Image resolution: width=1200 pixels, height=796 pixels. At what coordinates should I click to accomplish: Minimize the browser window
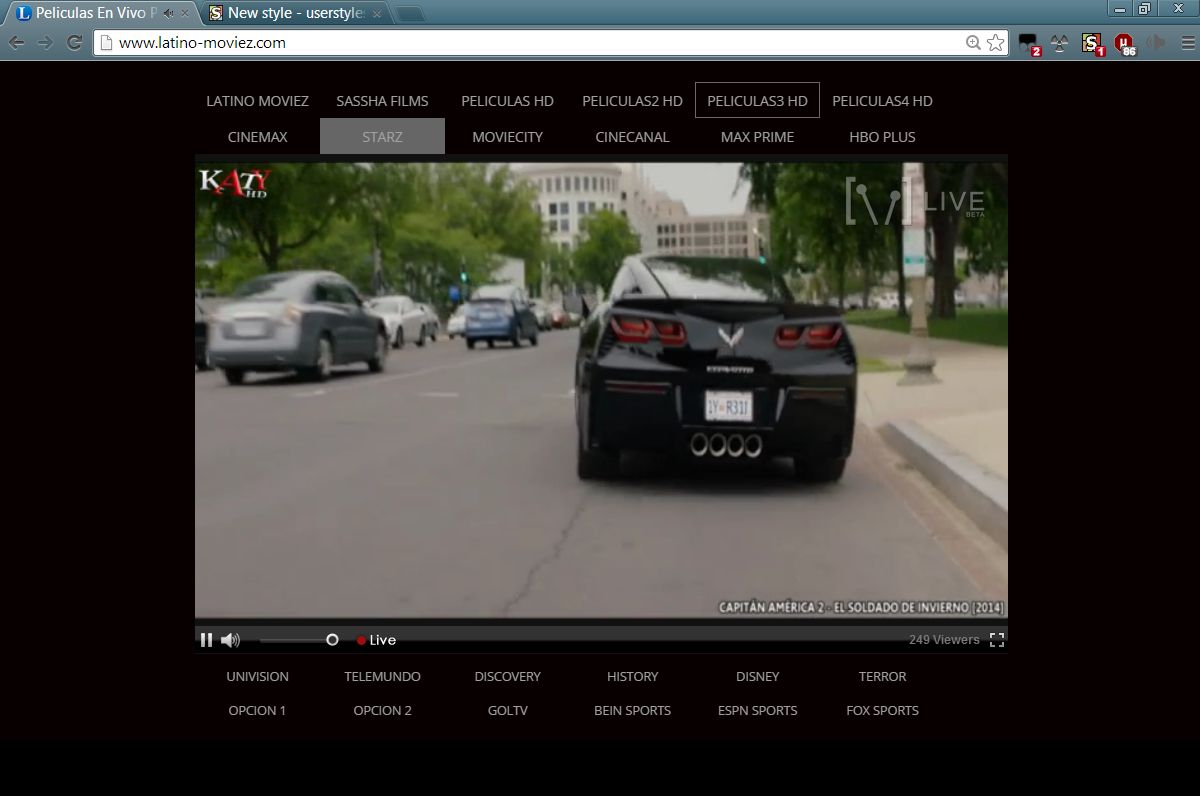(1119, 8)
